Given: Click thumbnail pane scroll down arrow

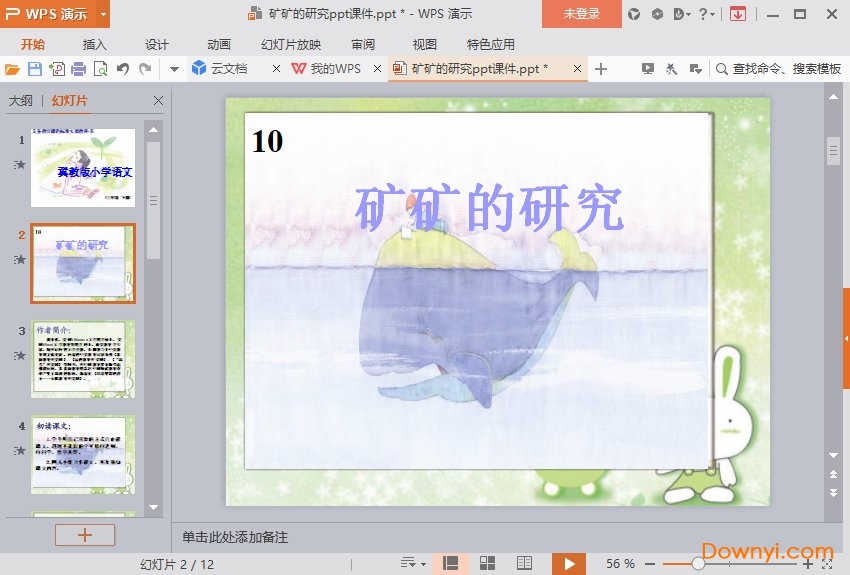Looking at the screenshot, I should coord(153,508).
